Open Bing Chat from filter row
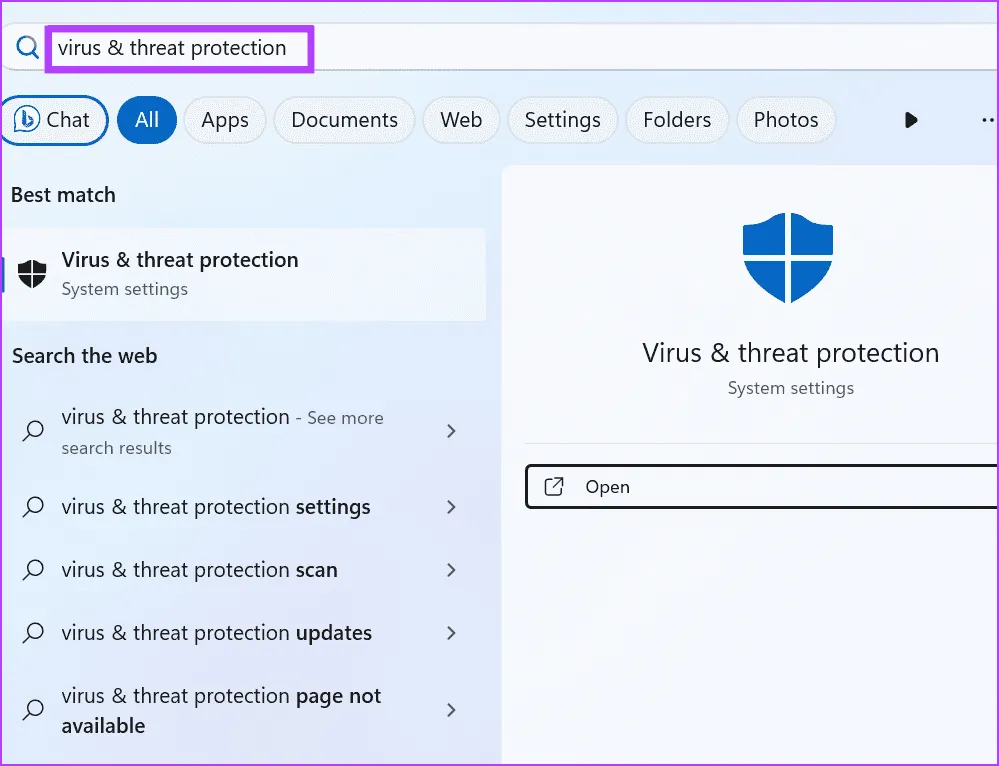Image resolution: width=999 pixels, height=766 pixels. (54, 120)
